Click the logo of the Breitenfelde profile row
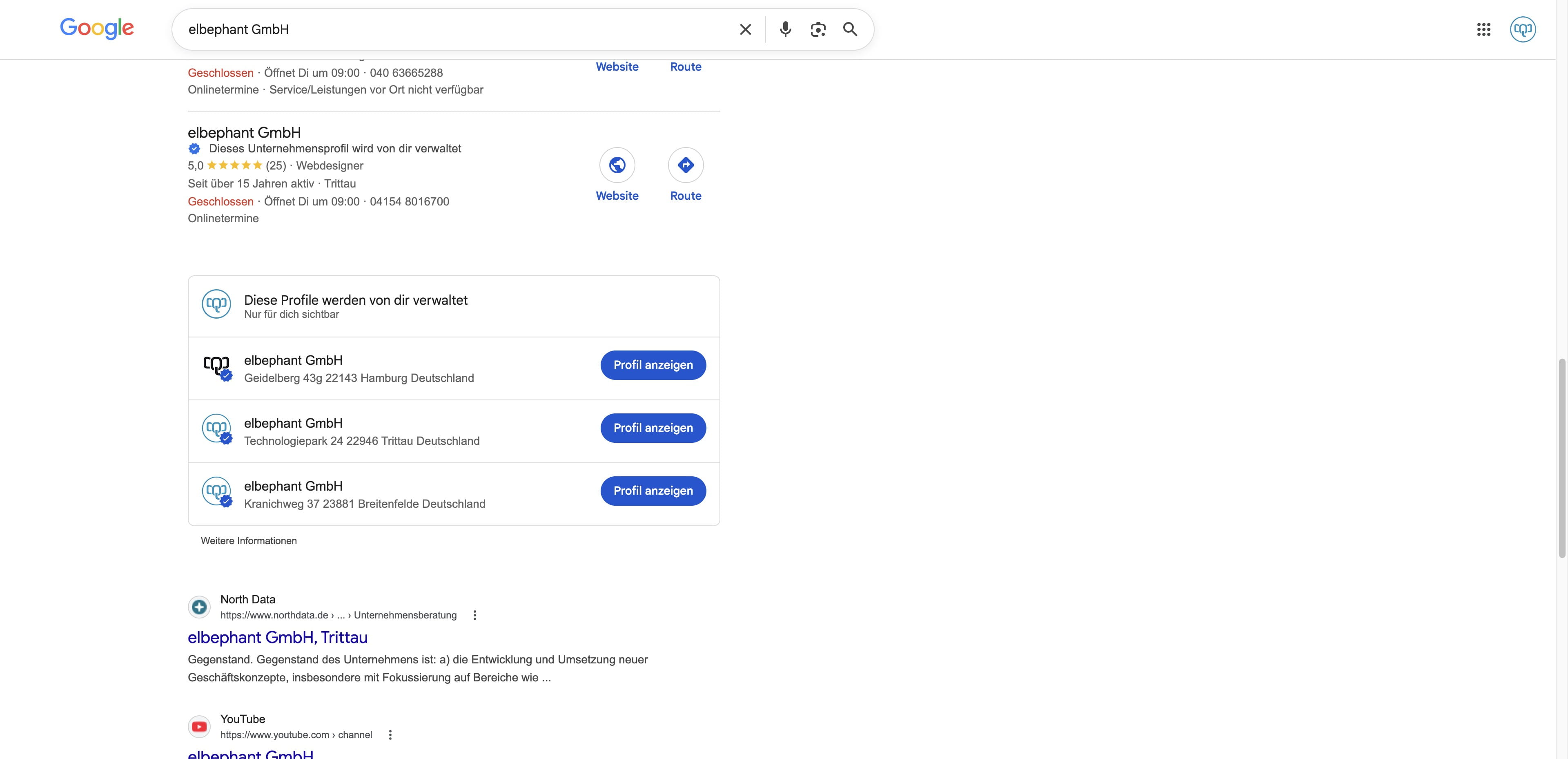 (x=217, y=492)
